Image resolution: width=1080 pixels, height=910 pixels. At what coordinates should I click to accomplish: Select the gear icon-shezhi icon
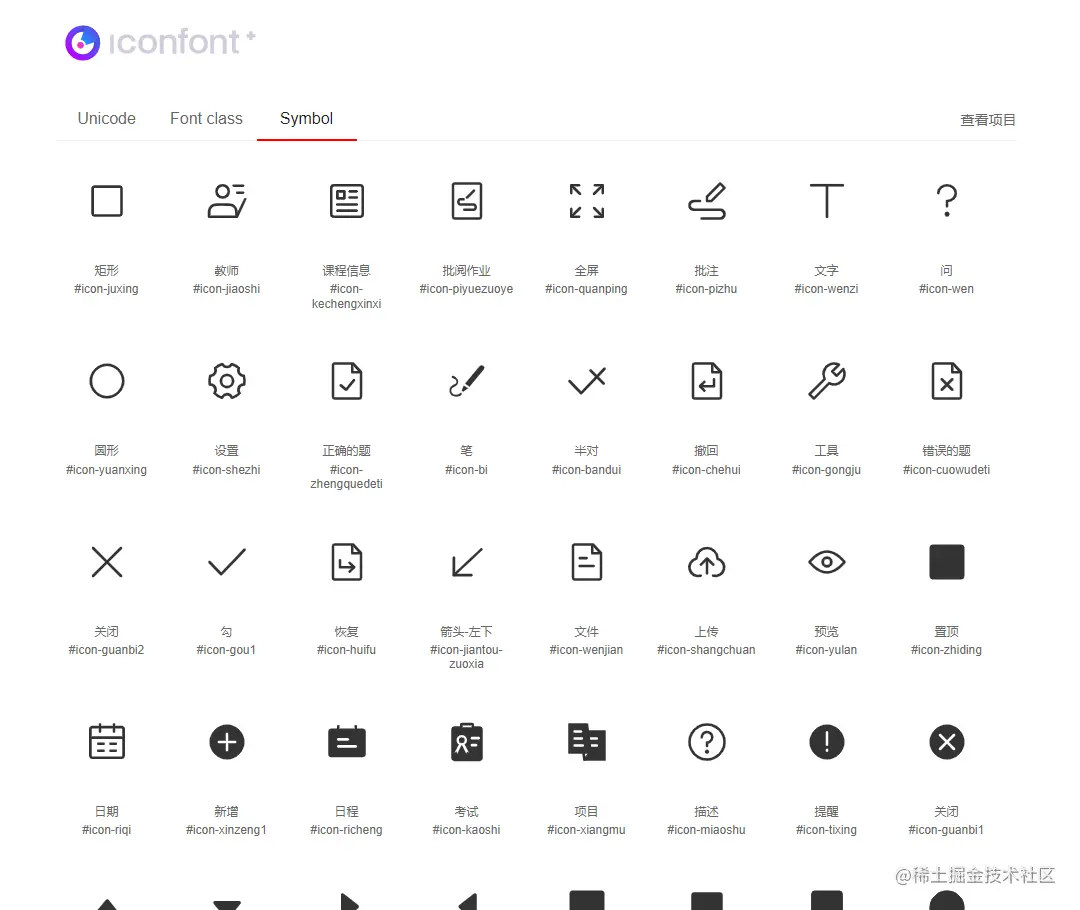(x=227, y=382)
